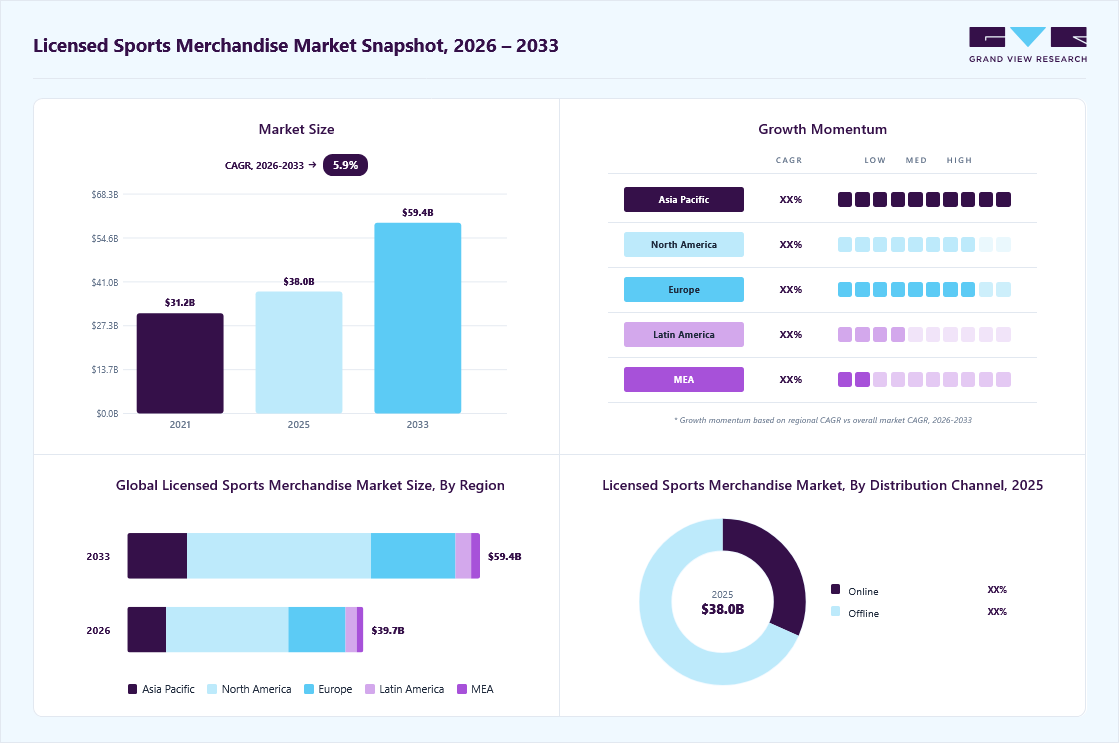1120x743 pixels.
Task: Select the 2025 market size bar
Action: click(x=299, y=352)
